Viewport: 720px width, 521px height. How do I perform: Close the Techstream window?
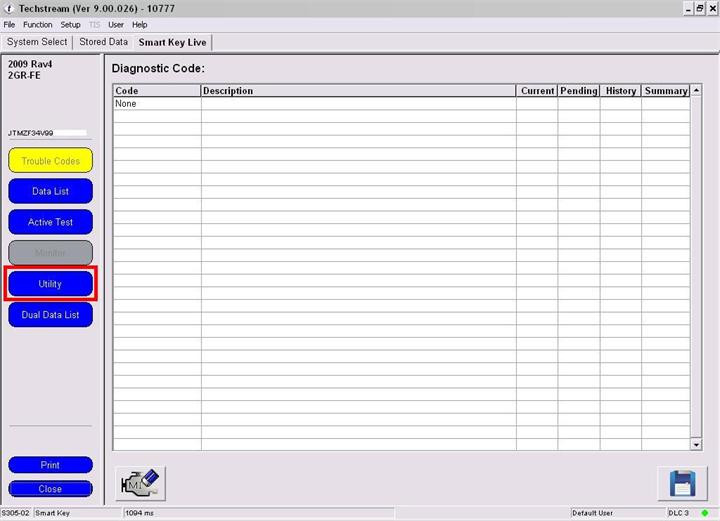(x=713, y=9)
